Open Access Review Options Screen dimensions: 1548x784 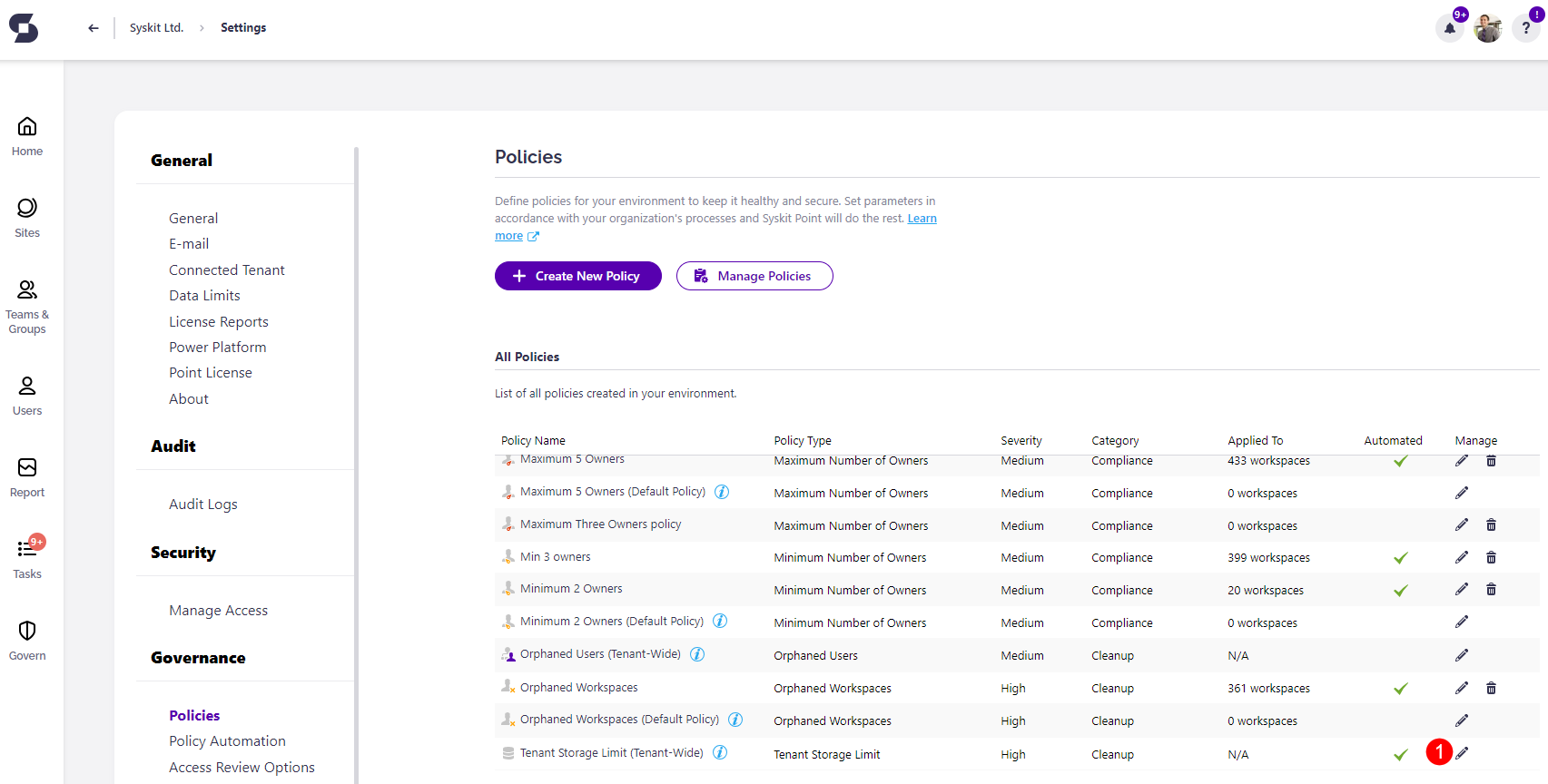[242, 768]
